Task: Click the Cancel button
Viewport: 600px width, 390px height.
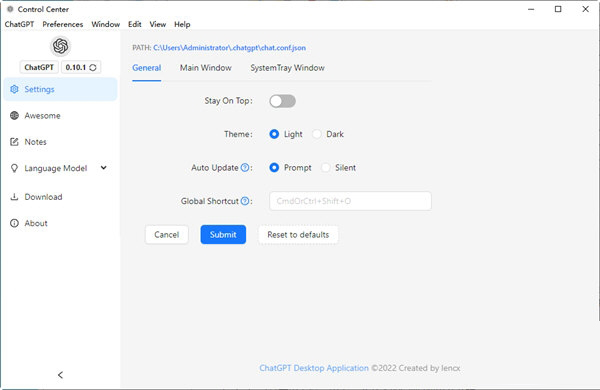Action: [x=167, y=235]
